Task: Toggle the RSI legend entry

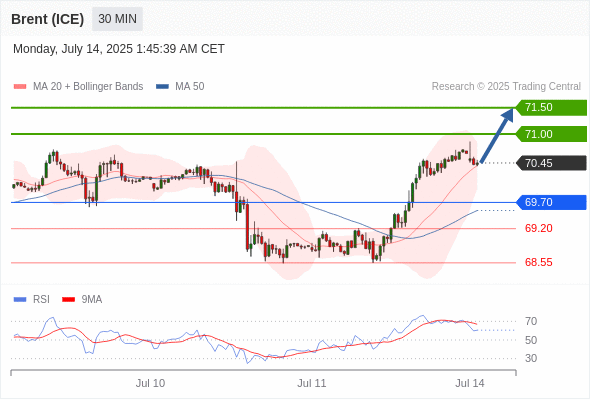Action: (x=32, y=300)
